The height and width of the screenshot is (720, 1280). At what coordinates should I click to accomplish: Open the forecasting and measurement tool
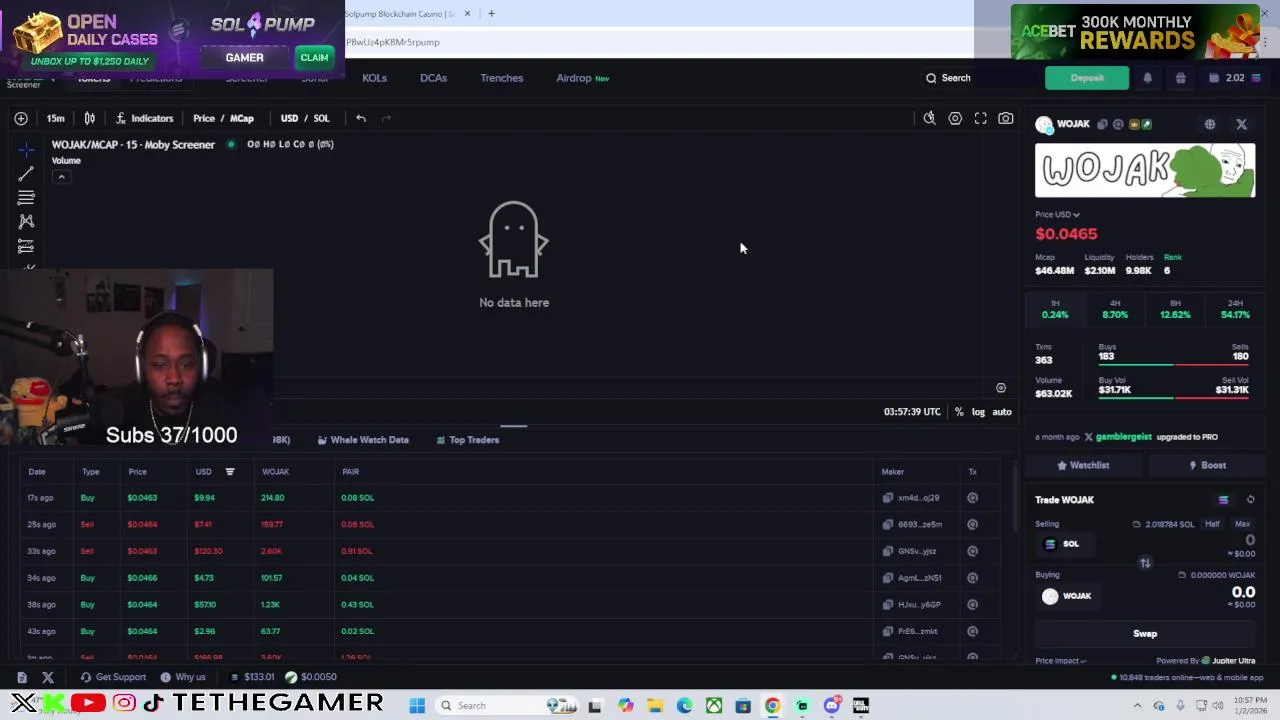(x=26, y=246)
